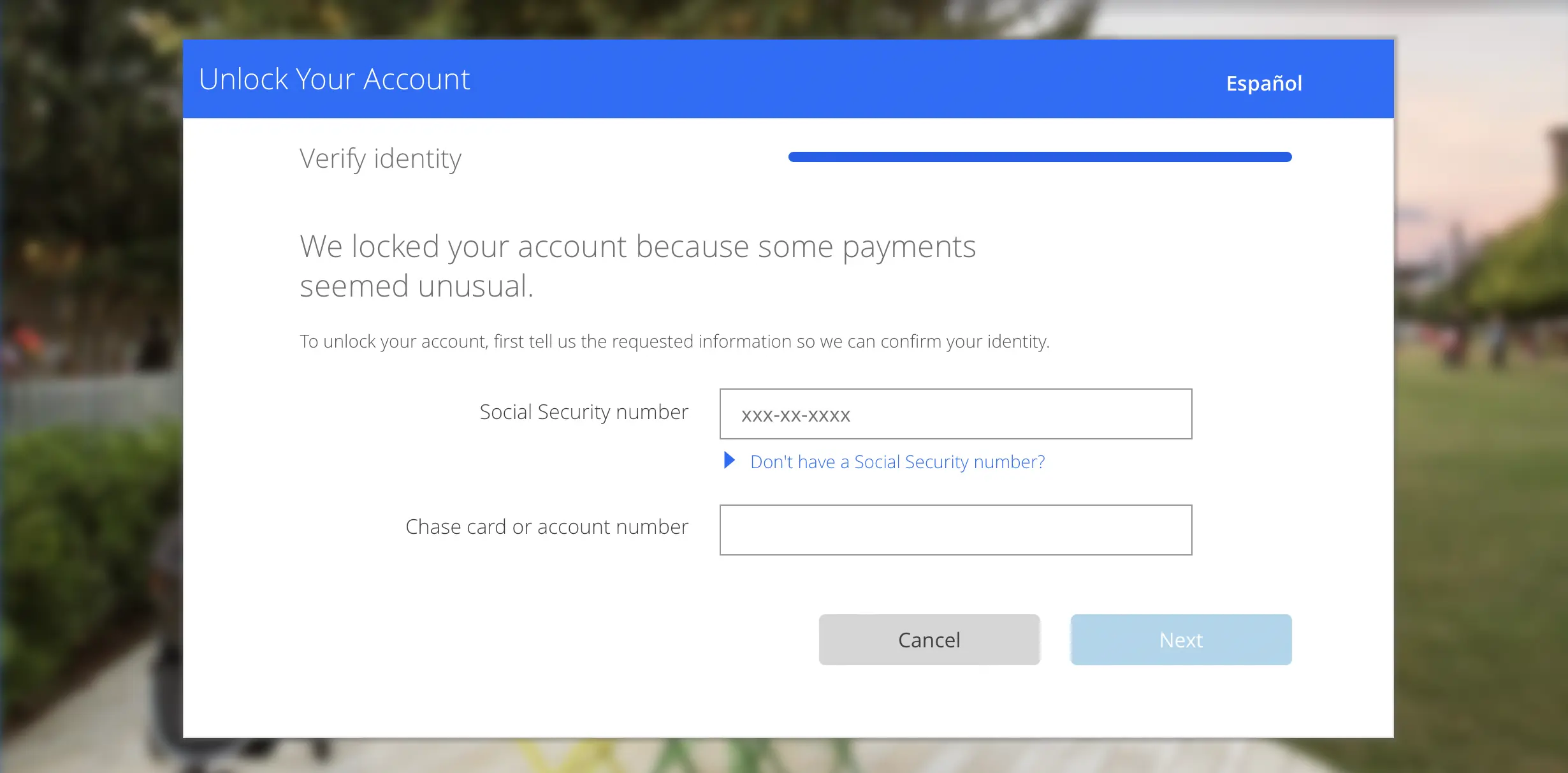Click the "Social Security number" field label

583,413
